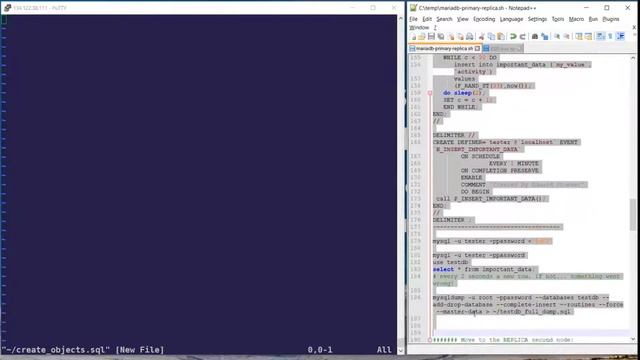Click the 'mysqldump -u root' command line
The height and width of the screenshot is (360, 640).
(528, 304)
